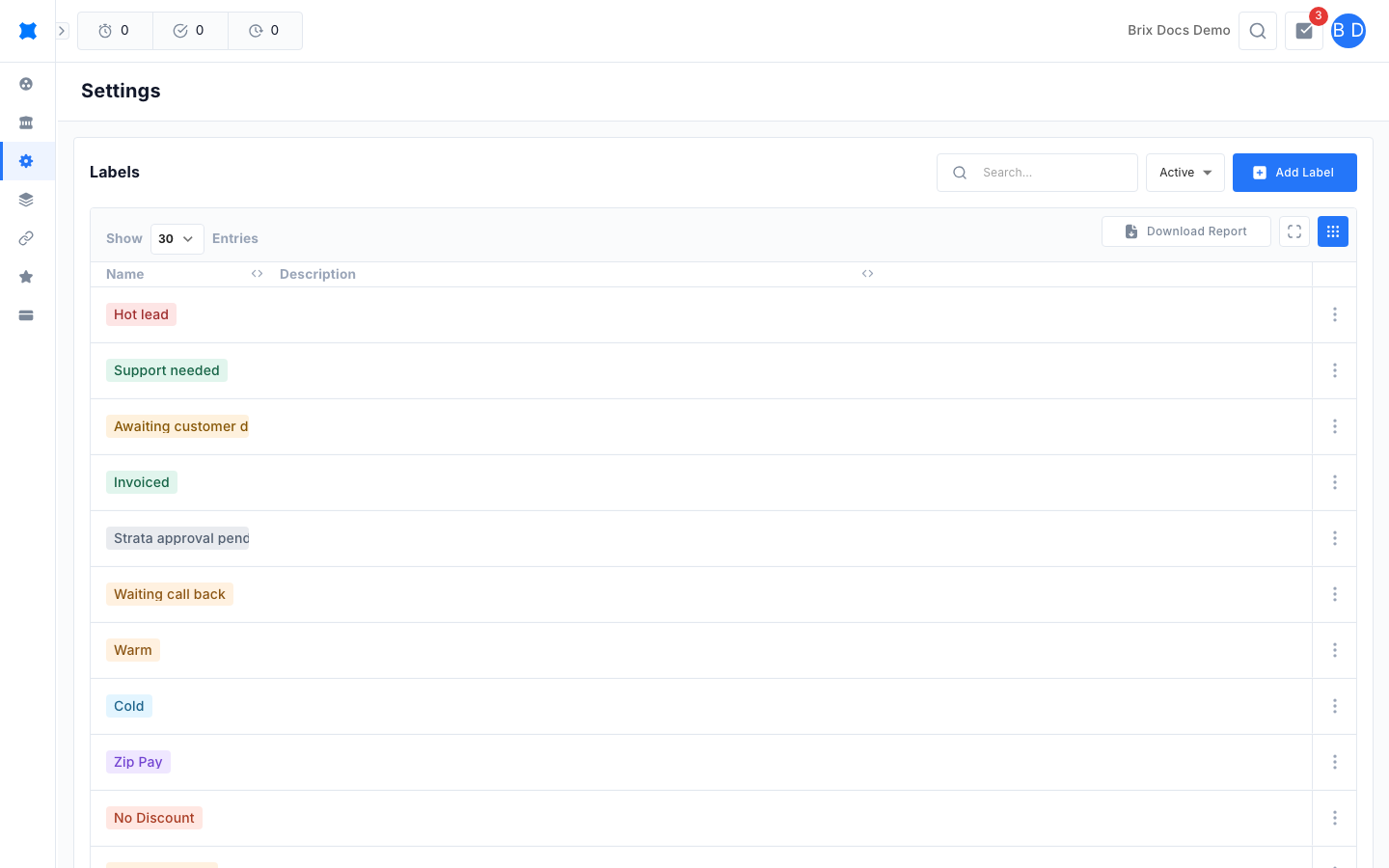Open the chain link icon in sidebar
The width and height of the screenshot is (1389, 868).
[26, 238]
